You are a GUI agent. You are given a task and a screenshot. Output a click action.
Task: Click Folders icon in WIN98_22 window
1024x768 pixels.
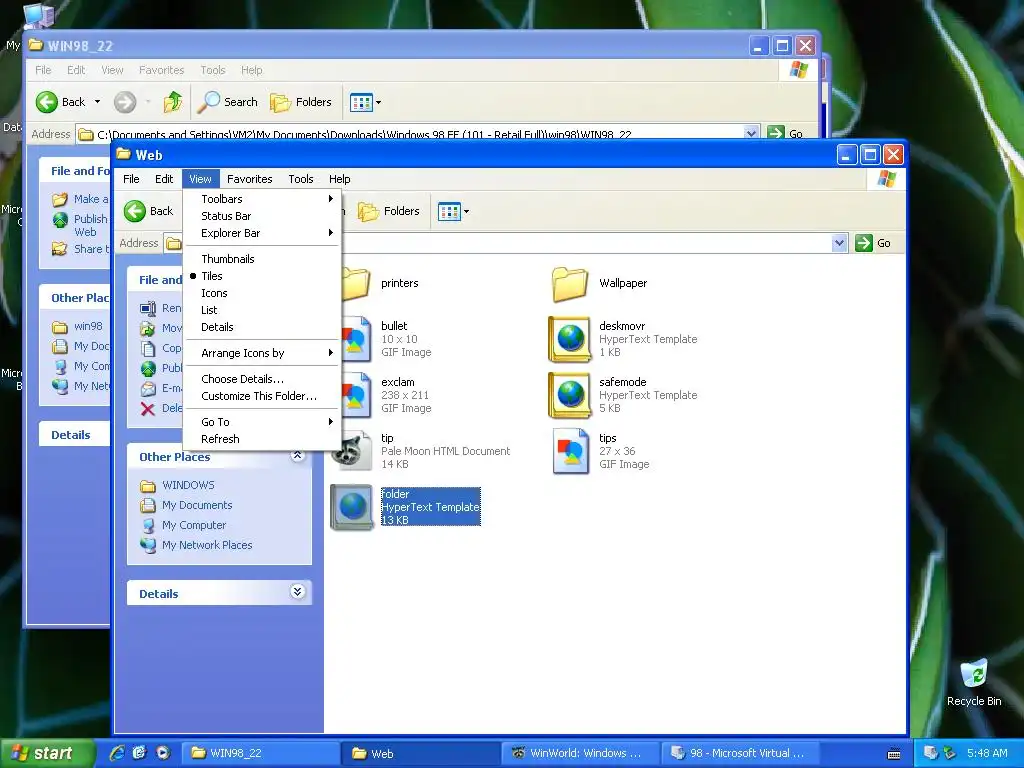point(280,102)
